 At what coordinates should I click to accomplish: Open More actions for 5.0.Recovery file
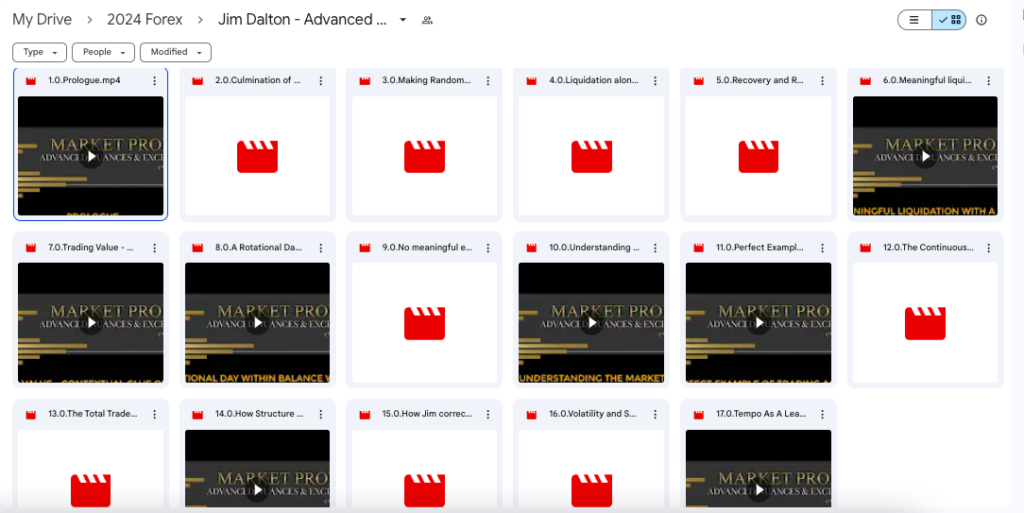click(x=822, y=81)
